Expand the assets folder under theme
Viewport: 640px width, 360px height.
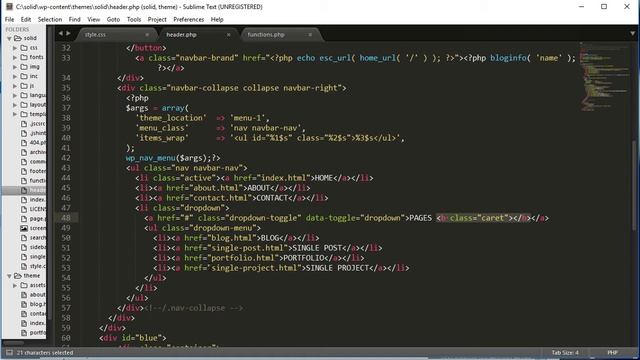click(x=15, y=285)
